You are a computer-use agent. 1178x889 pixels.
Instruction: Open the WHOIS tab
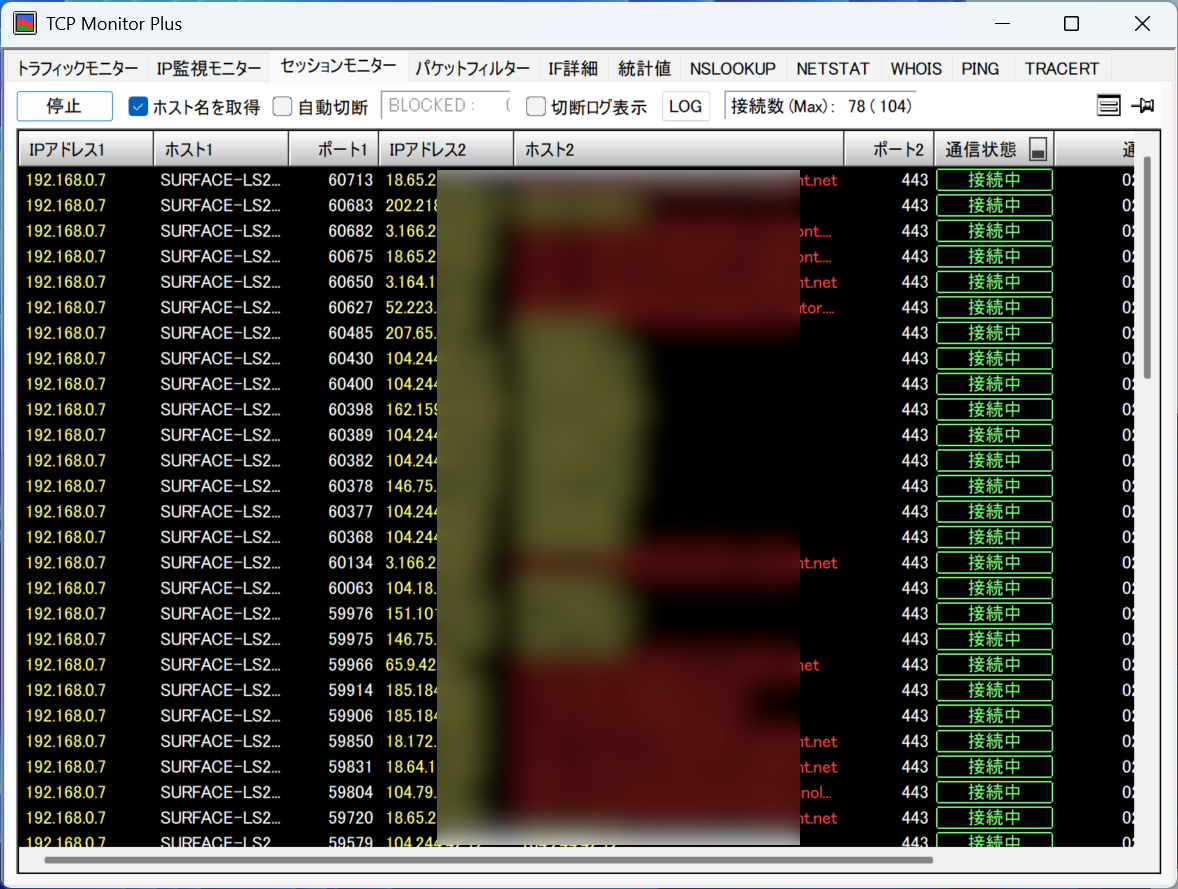916,68
